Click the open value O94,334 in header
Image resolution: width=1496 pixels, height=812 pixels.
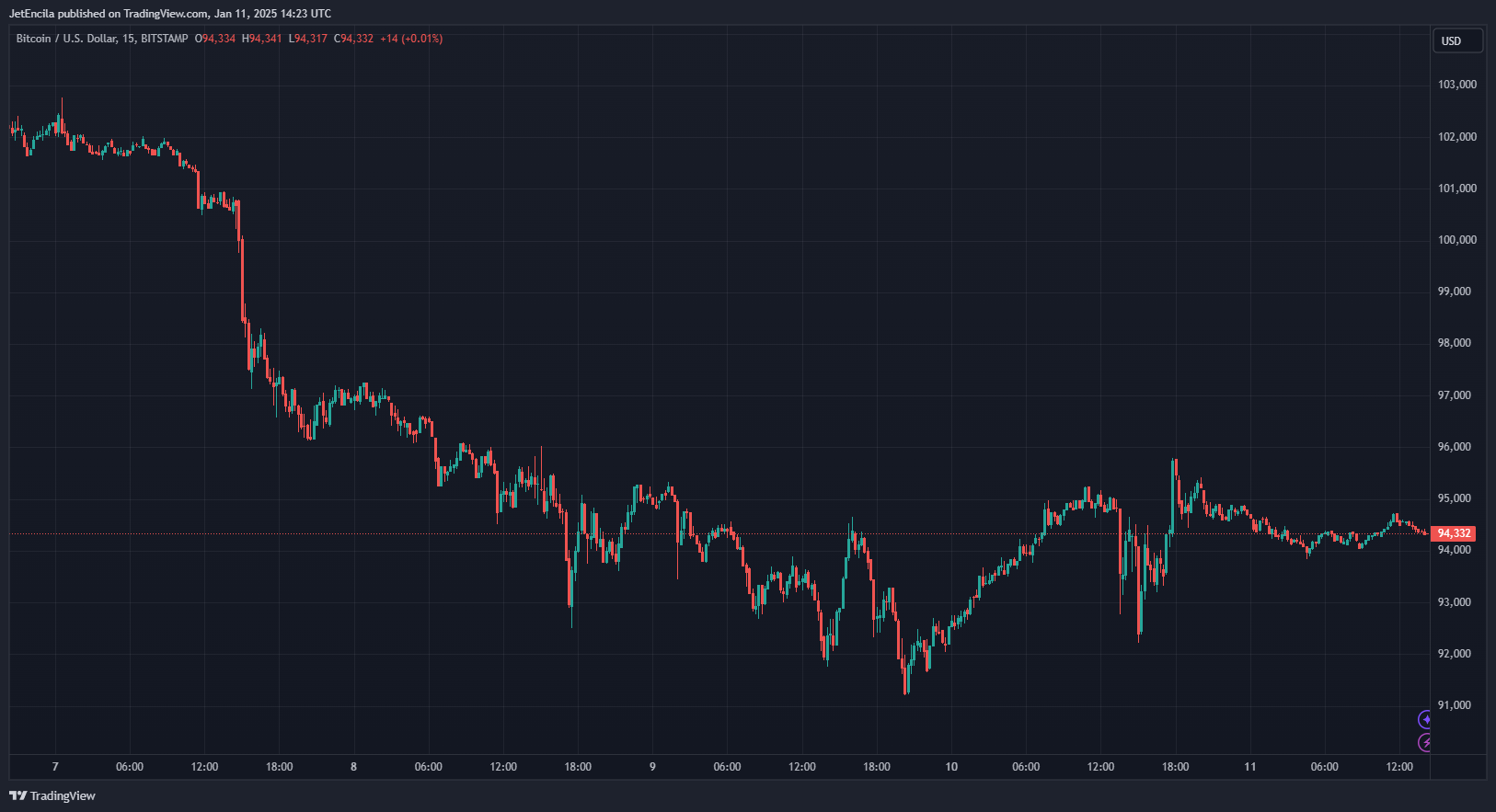click(x=215, y=39)
